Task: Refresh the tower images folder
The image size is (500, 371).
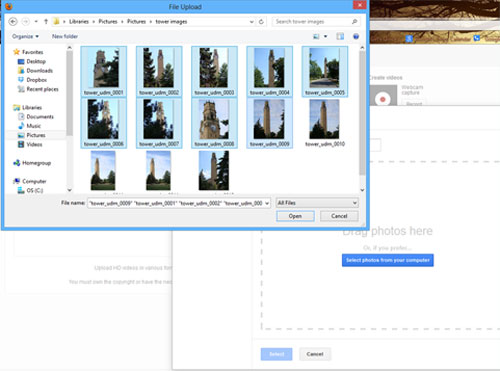Action: 261,22
